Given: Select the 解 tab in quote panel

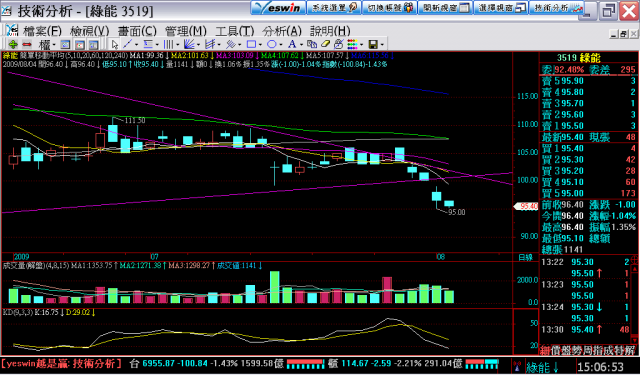Looking at the screenshot, I should point(630,350).
